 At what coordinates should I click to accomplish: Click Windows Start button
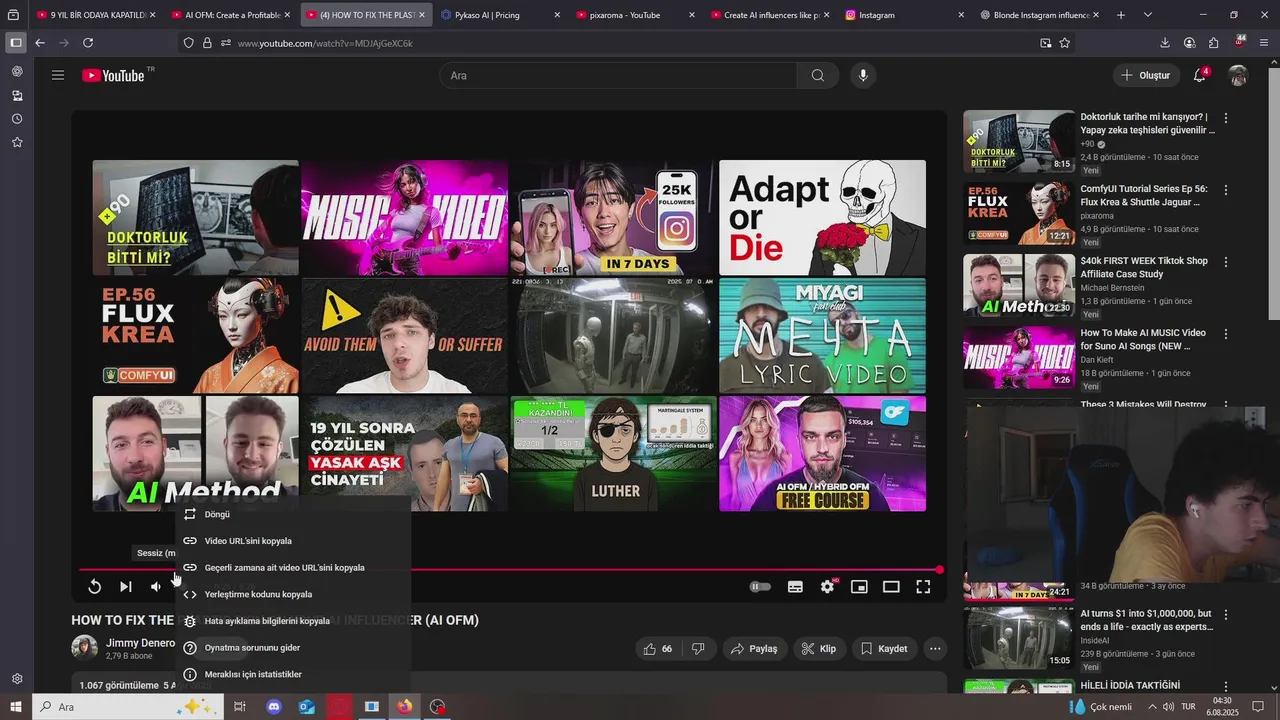click(16, 707)
